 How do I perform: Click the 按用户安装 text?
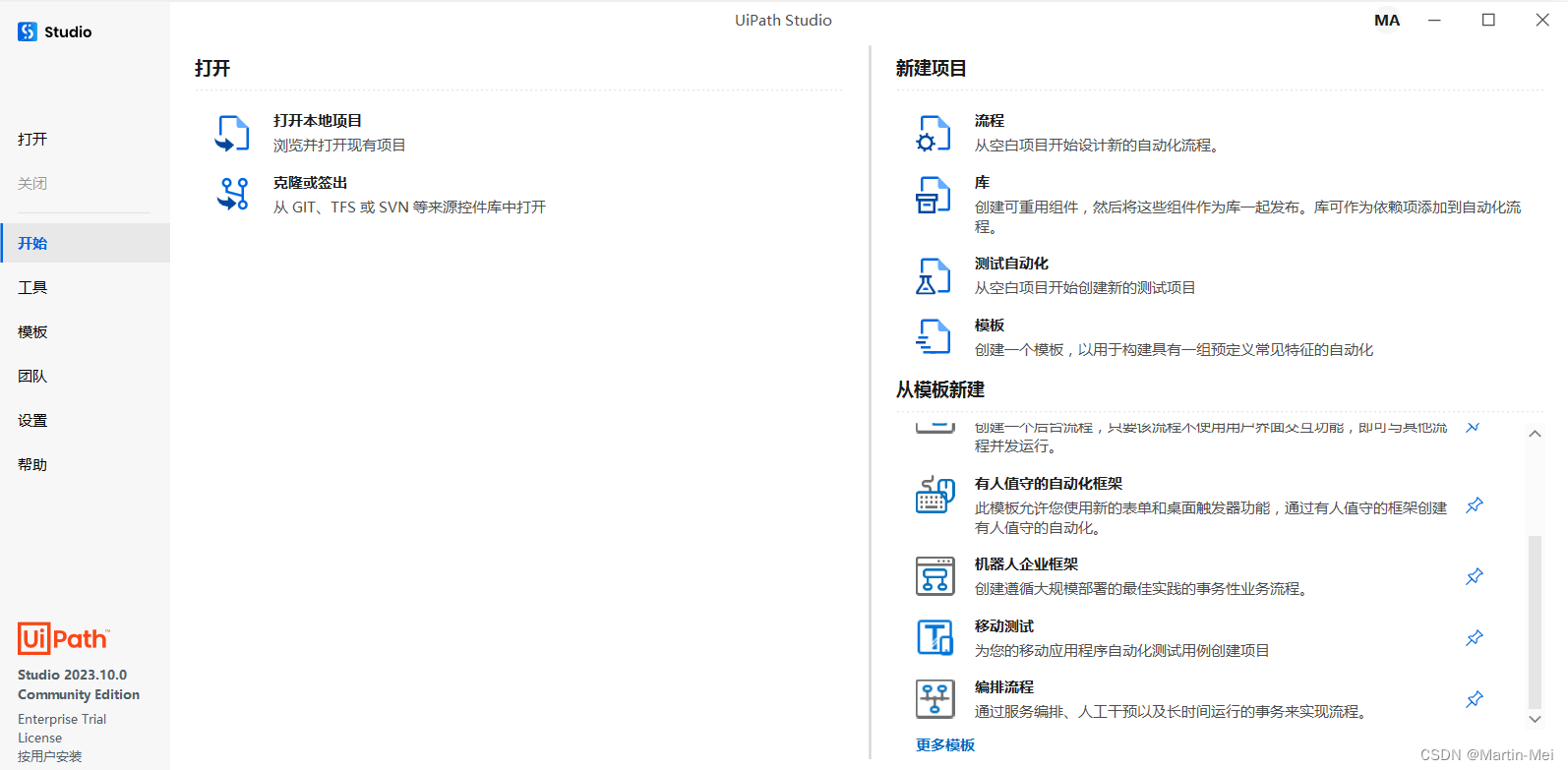pyautogui.click(x=50, y=756)
